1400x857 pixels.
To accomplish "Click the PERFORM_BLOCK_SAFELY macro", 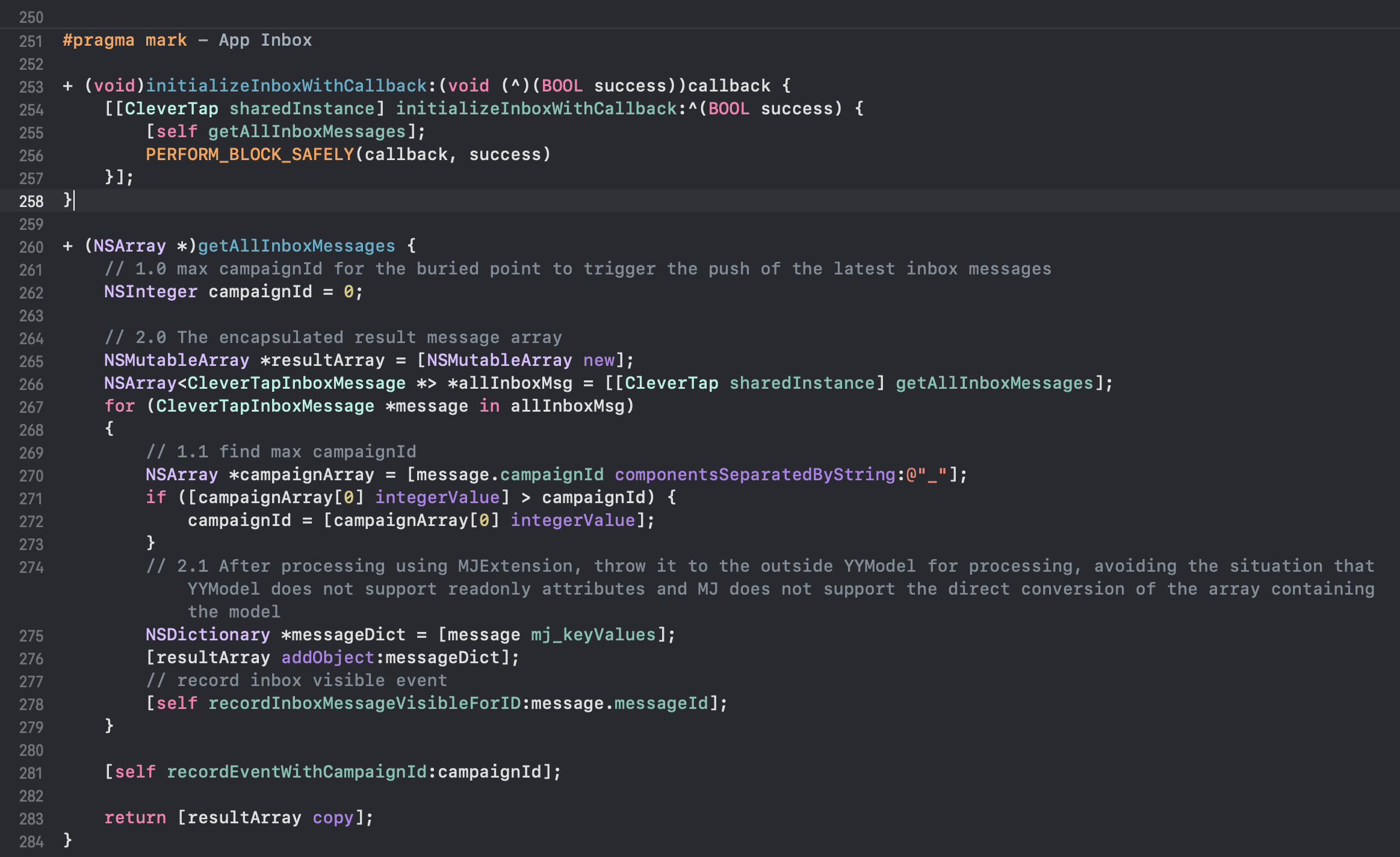I will pyautogui.click(x=249, y=155).
